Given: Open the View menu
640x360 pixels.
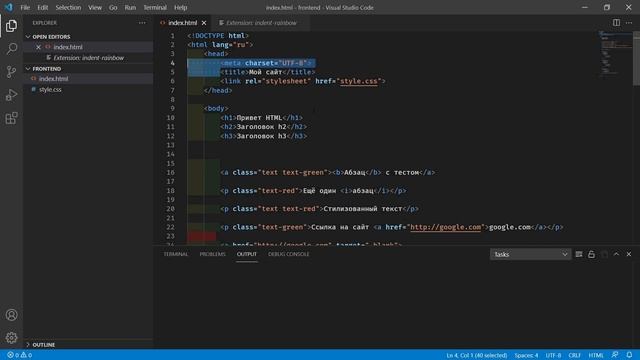Looking at the screenshot, I should click(x=95, y=7).
